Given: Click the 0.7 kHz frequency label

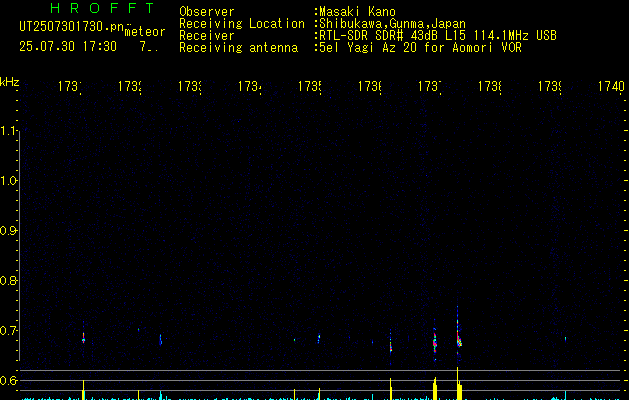Looking at the screenshot, I should [9, 331].
